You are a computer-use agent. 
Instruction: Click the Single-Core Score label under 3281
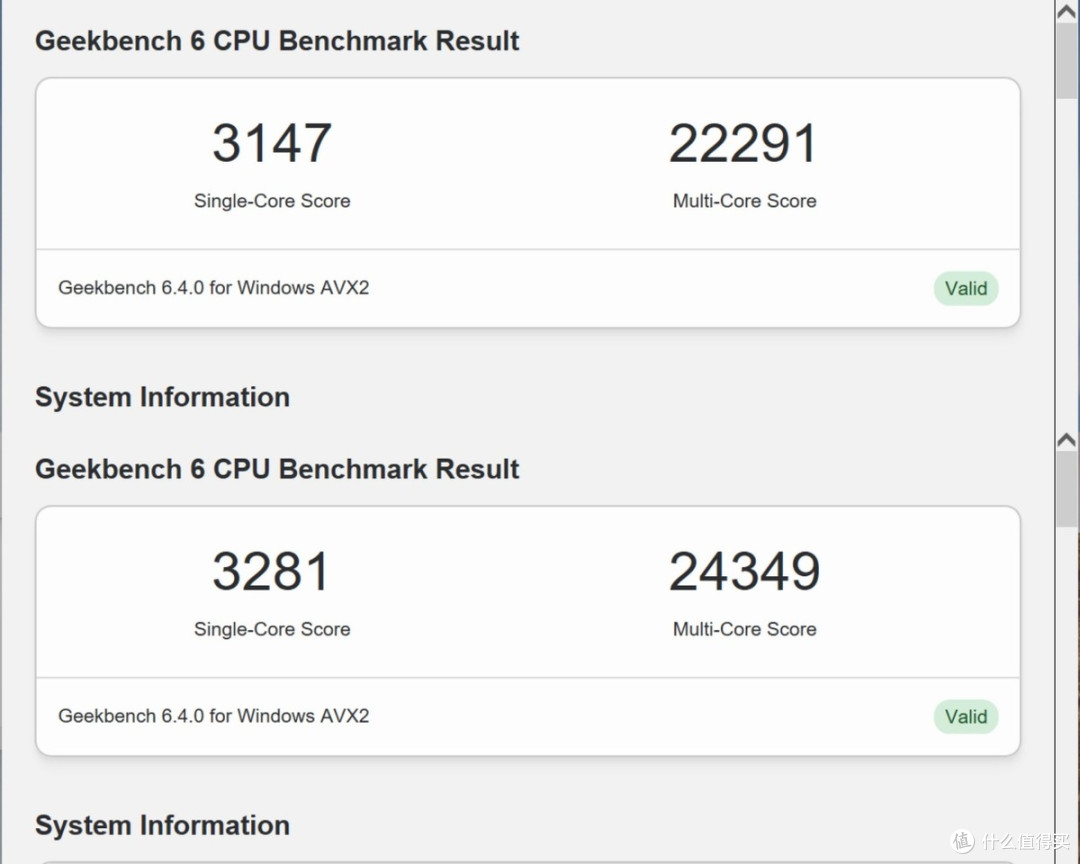tap(272, 629)
